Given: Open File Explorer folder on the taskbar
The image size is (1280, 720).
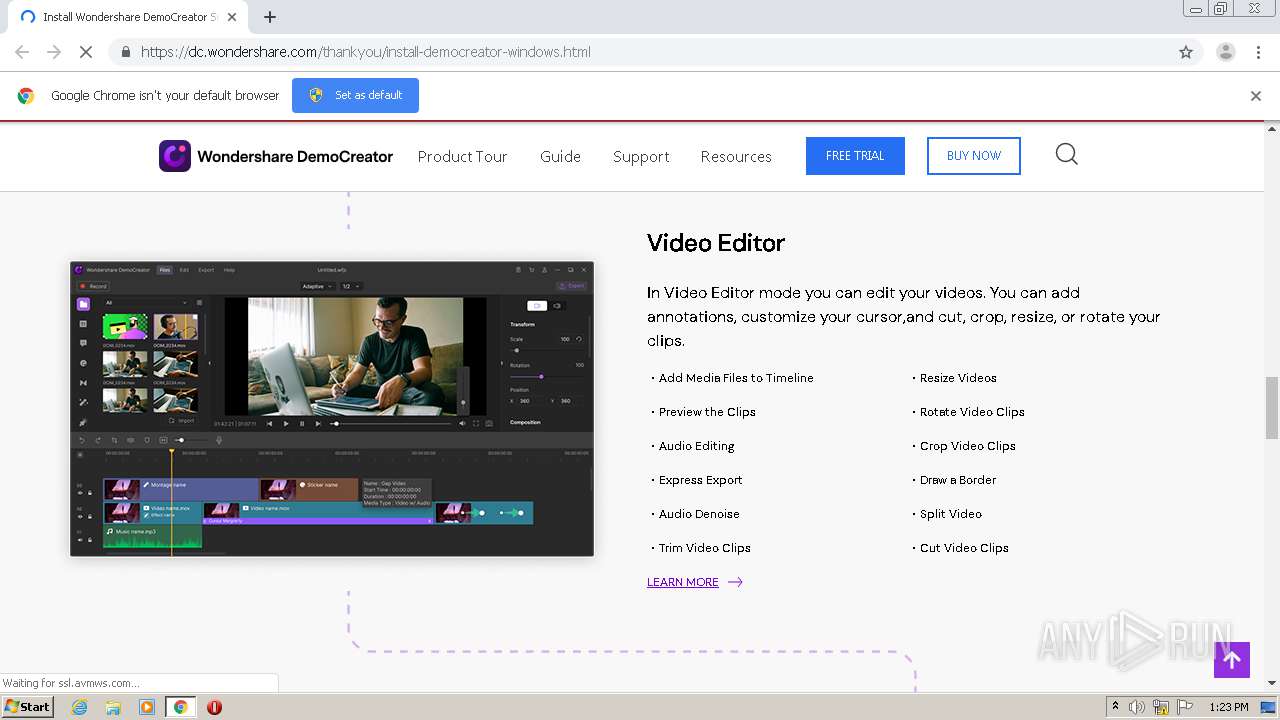Looking at the screenshot, I should [113, 707].
